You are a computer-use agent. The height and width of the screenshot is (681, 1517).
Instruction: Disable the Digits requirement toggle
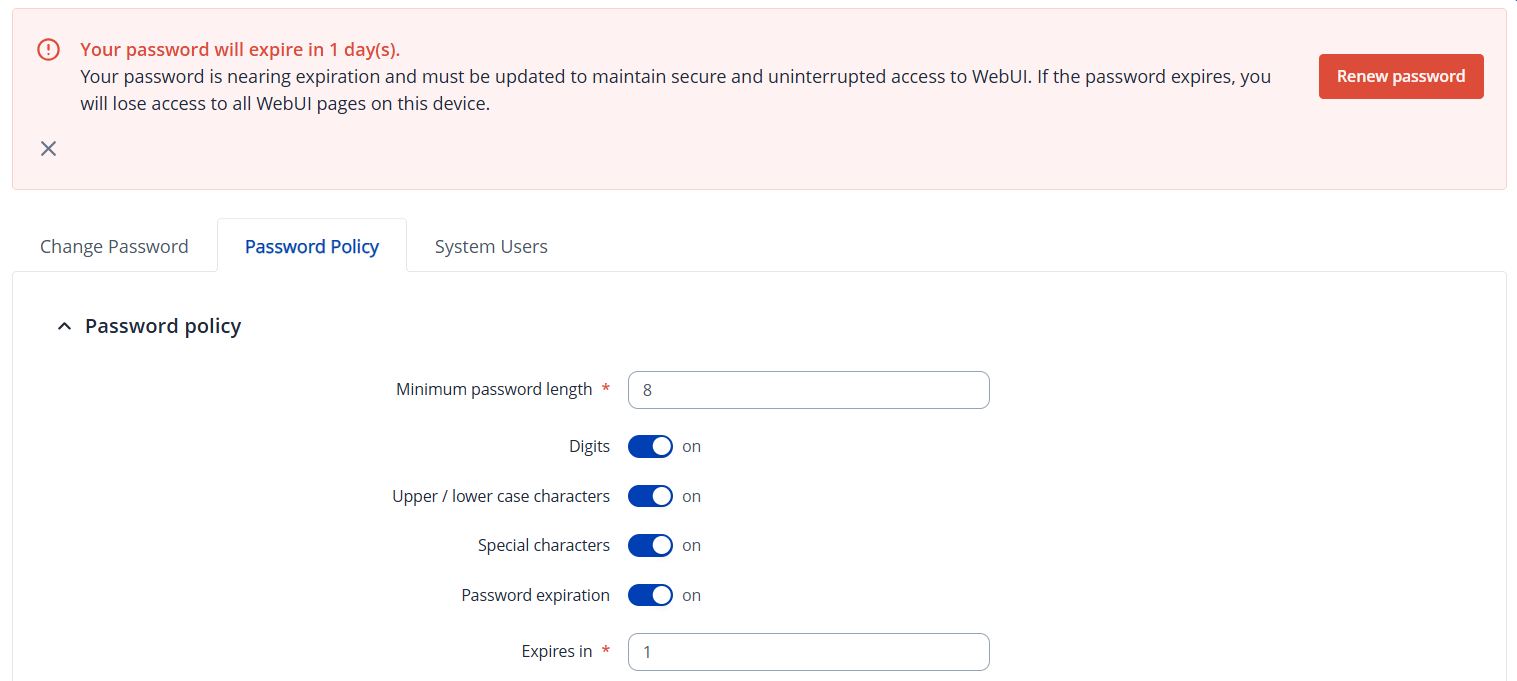coord(650,447)
